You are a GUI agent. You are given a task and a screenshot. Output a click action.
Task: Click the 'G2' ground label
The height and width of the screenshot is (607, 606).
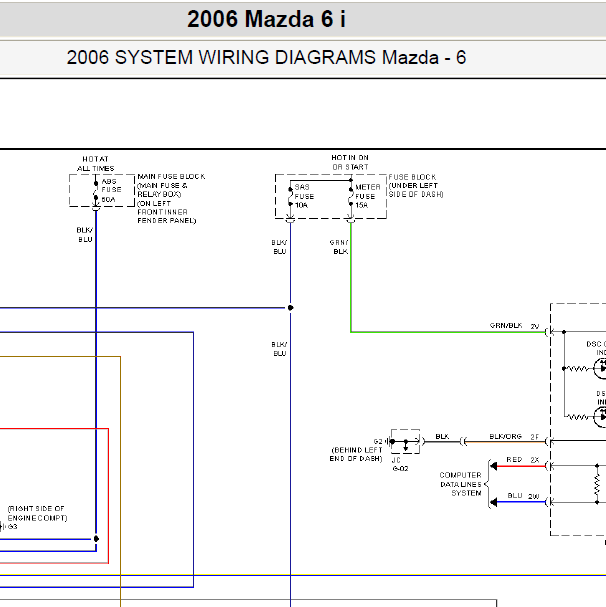tap(378, 441)
